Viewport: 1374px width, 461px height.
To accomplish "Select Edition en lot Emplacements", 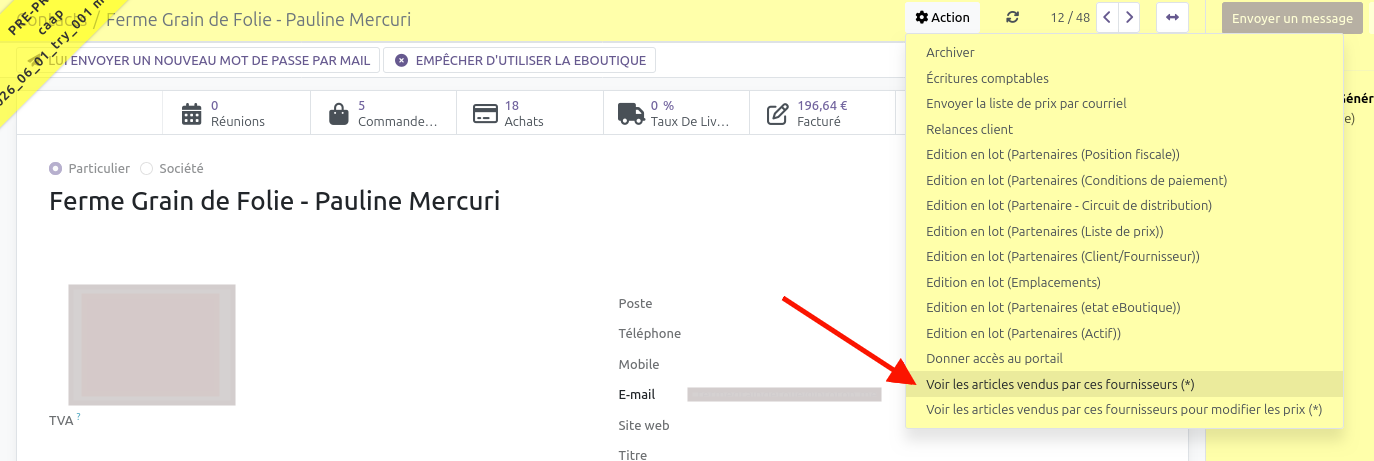I will click(1124, 282).
